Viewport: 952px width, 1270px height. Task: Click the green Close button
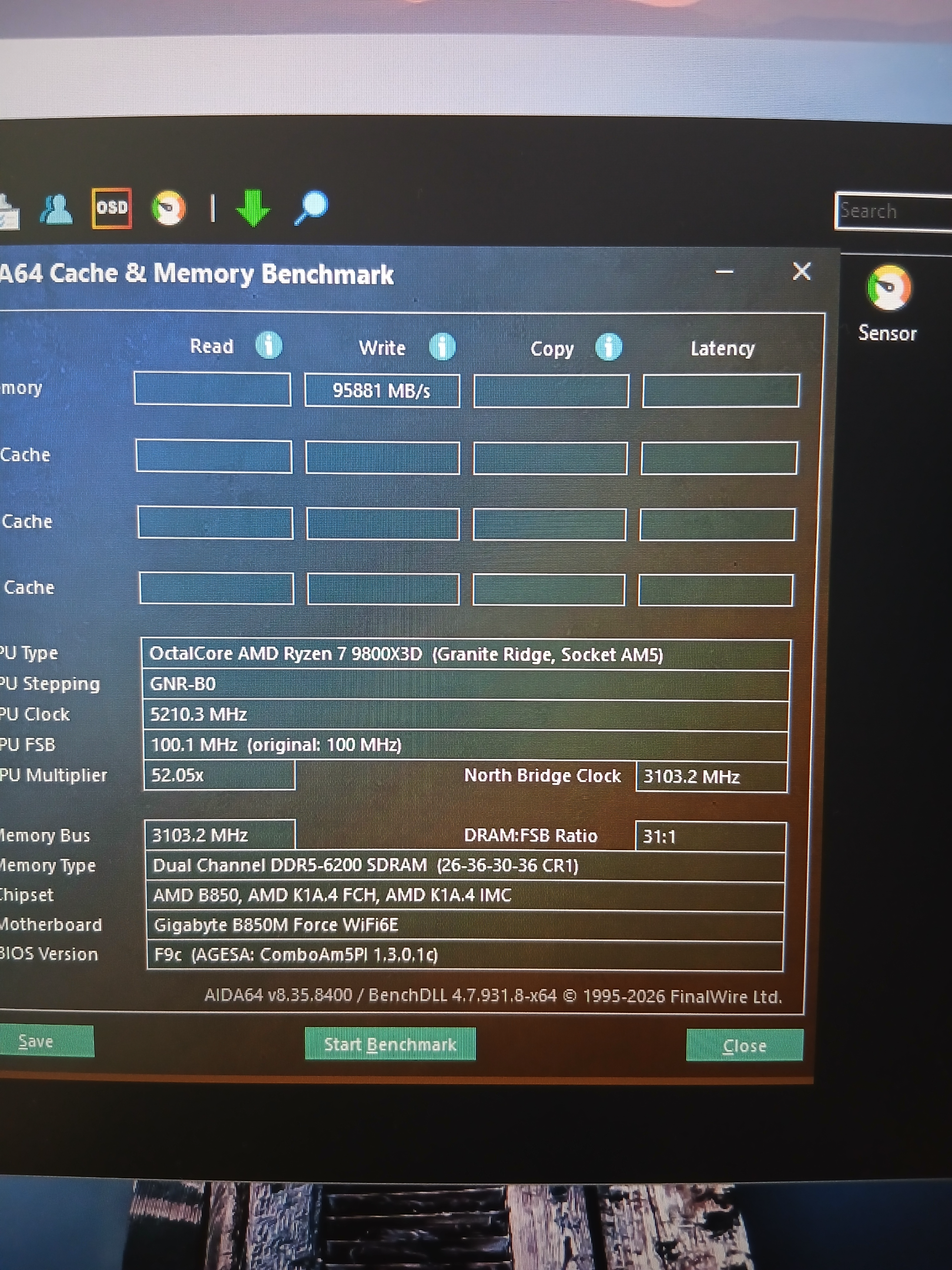745,1045
